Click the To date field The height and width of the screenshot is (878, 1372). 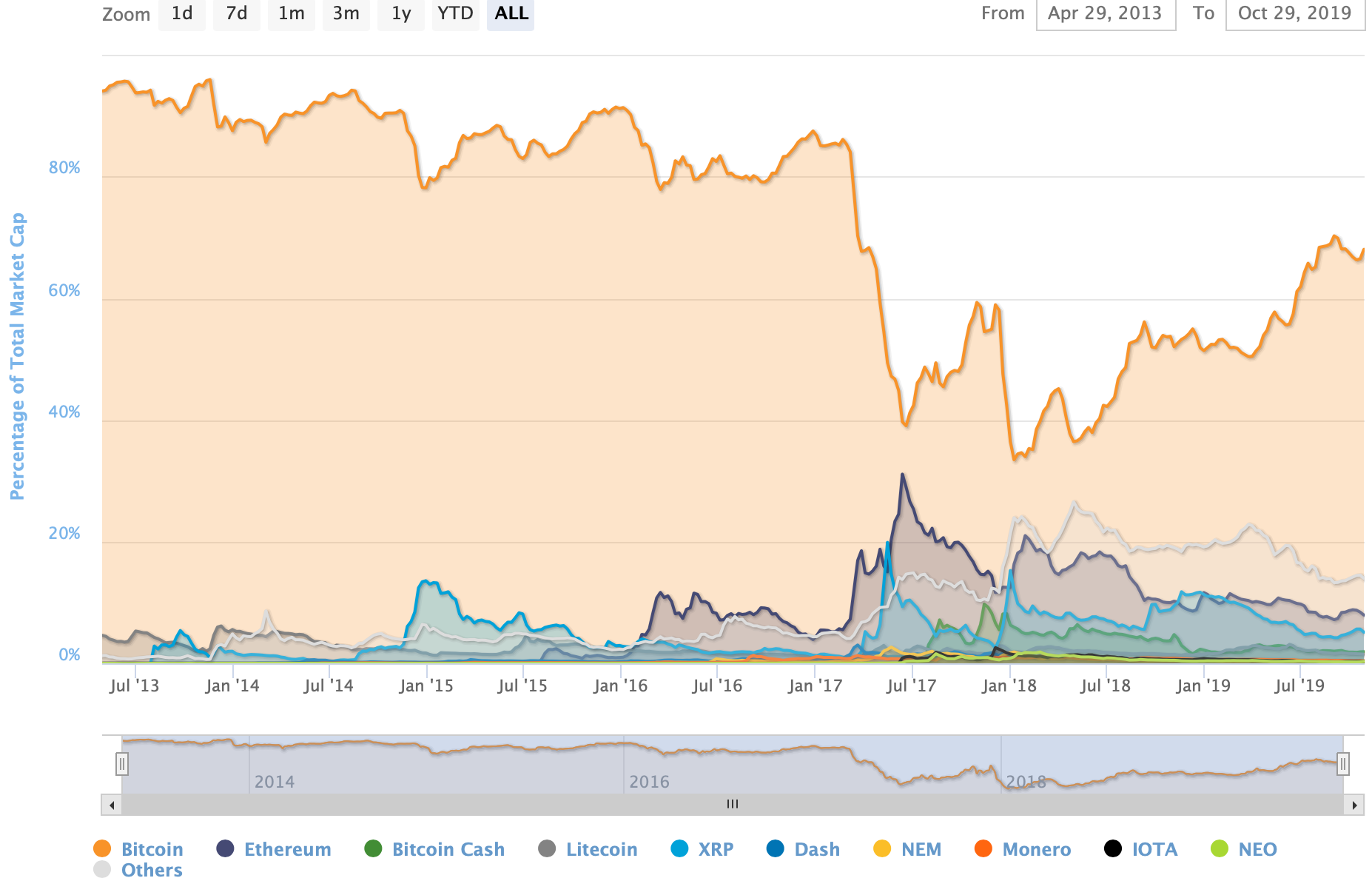1294,14
